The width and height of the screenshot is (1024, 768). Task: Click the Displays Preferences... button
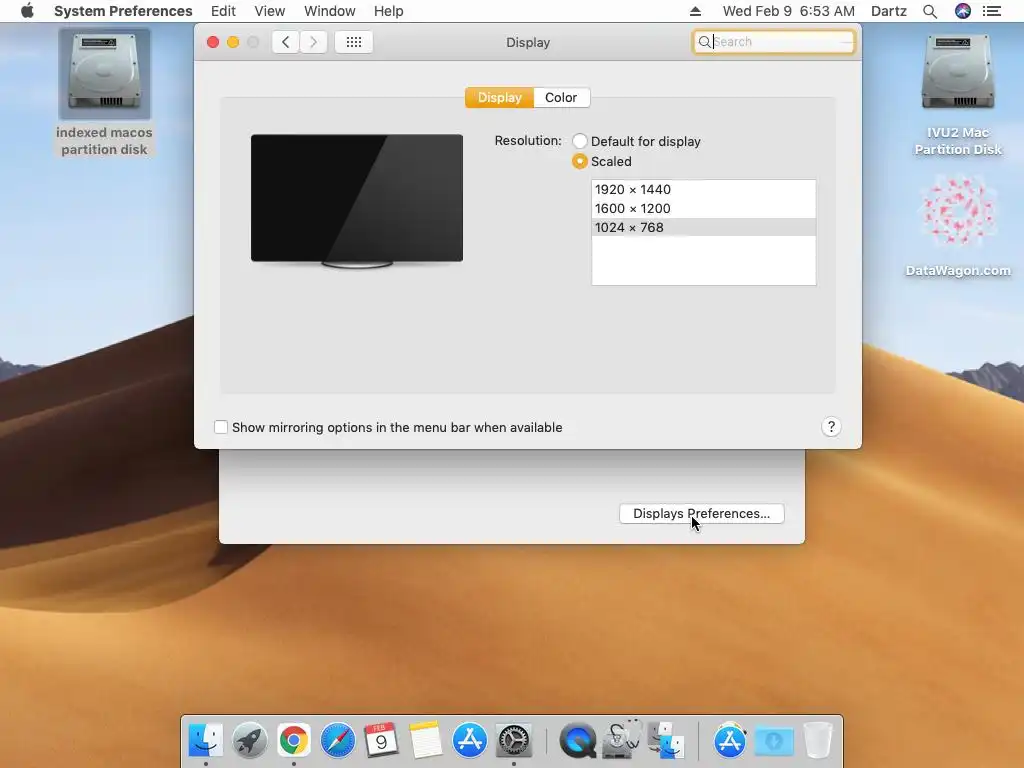(x=701, y=513)
